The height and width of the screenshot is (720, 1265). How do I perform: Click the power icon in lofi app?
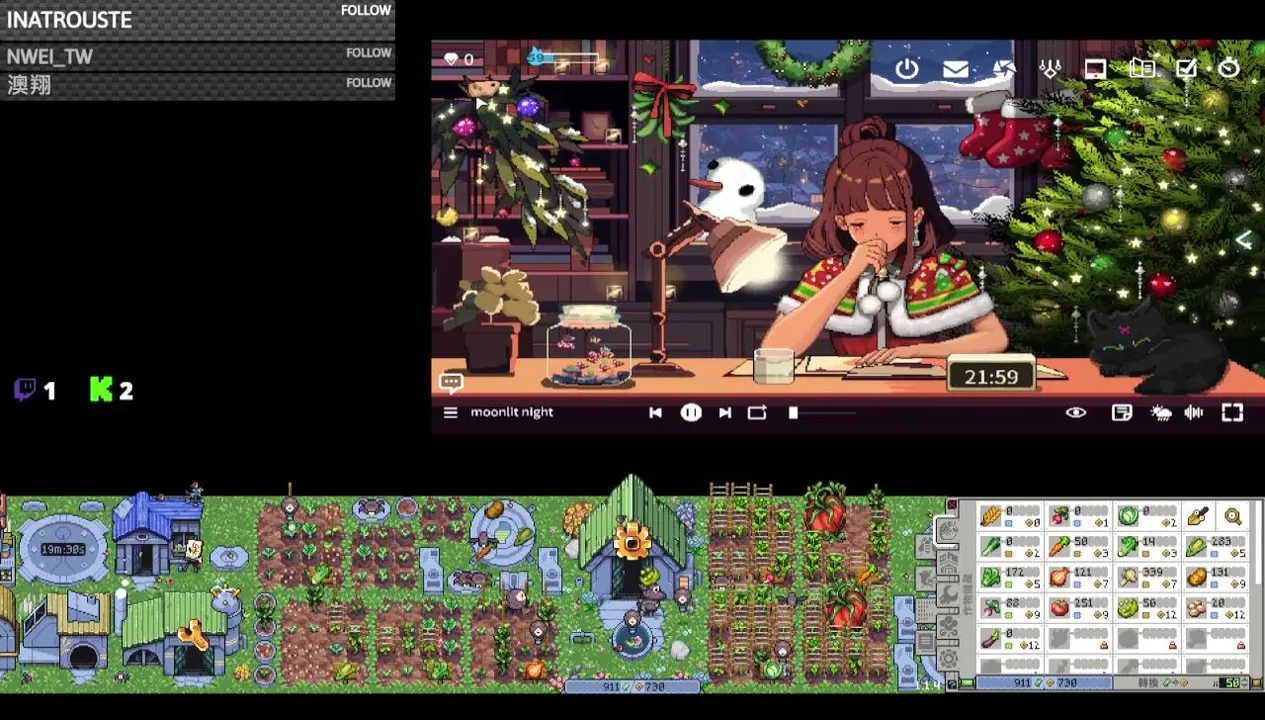[x=906, y=69]
